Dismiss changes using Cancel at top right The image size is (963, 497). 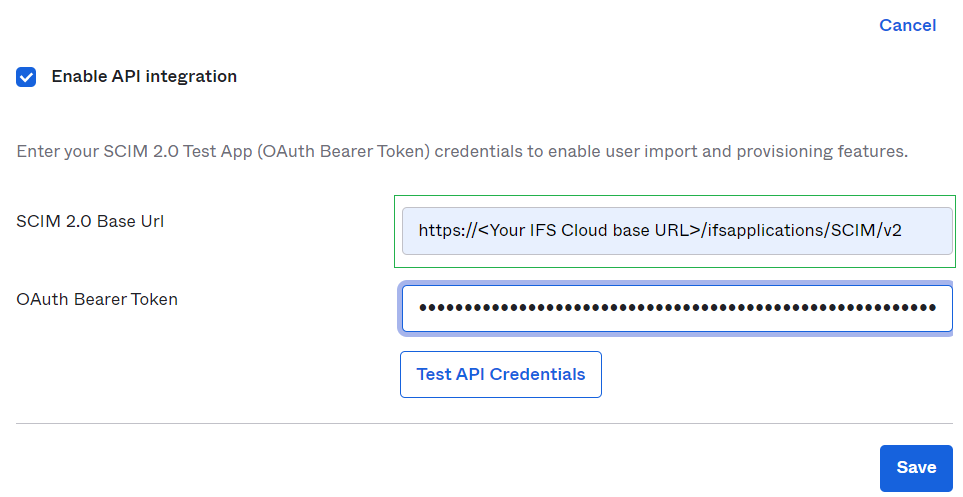pyautogui.click(x=907, y=25)
